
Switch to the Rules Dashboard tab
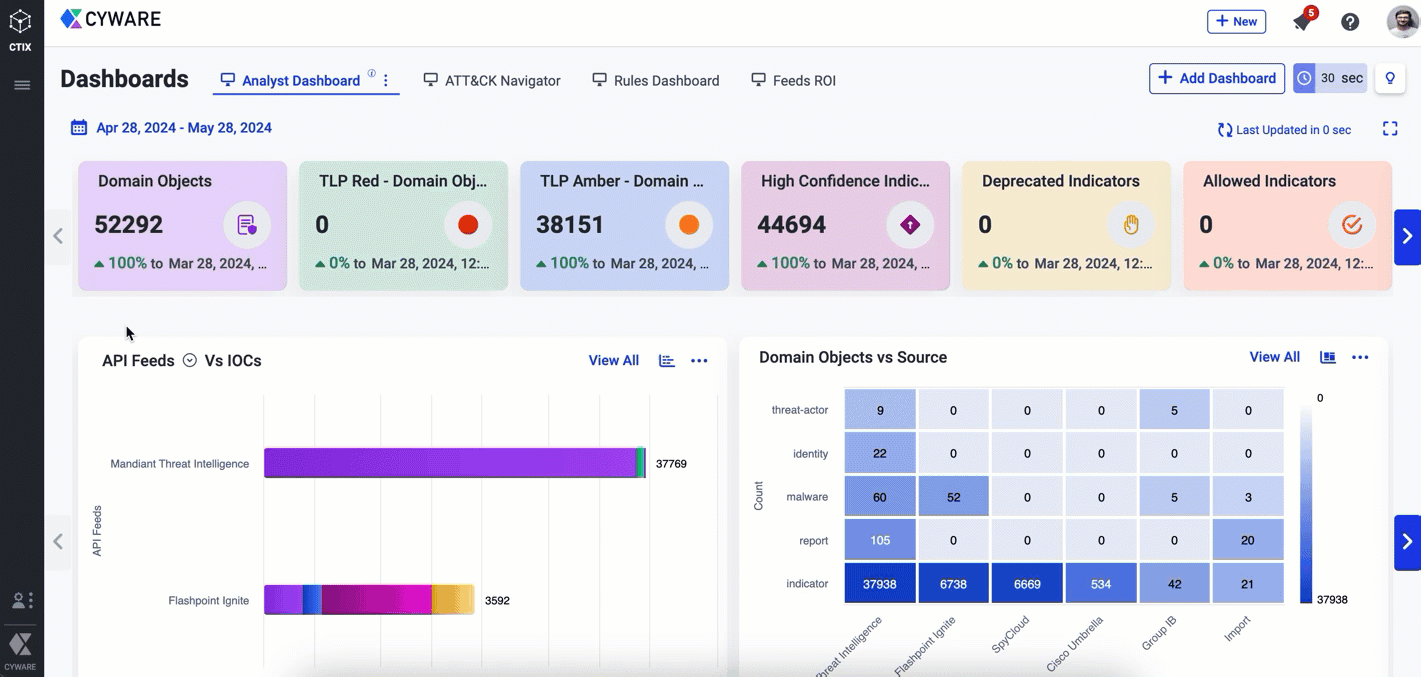point(656,81)
